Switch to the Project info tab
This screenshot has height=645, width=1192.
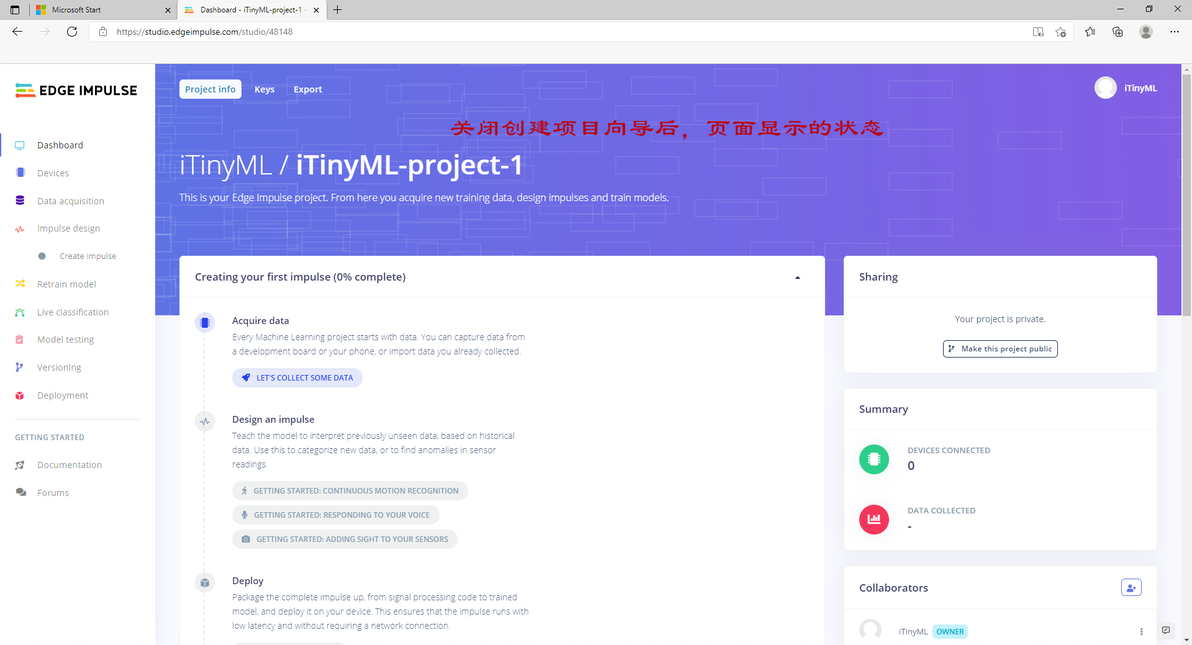pyautogui.click(x=211, y=89)
